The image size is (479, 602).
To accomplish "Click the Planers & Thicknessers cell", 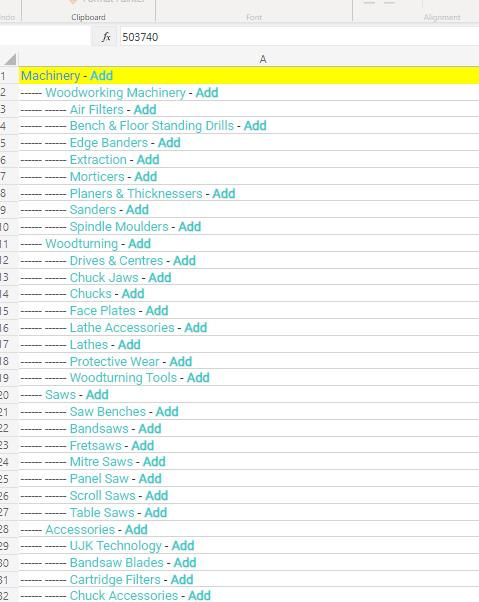I will pos(248,194).
